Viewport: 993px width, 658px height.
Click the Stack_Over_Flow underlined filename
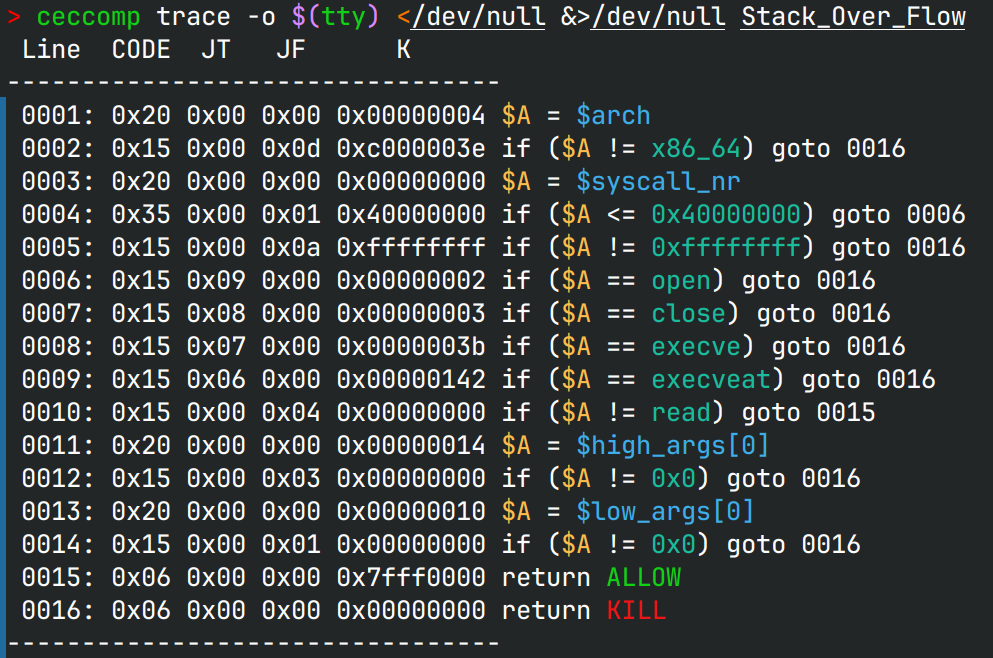(853, 17)
